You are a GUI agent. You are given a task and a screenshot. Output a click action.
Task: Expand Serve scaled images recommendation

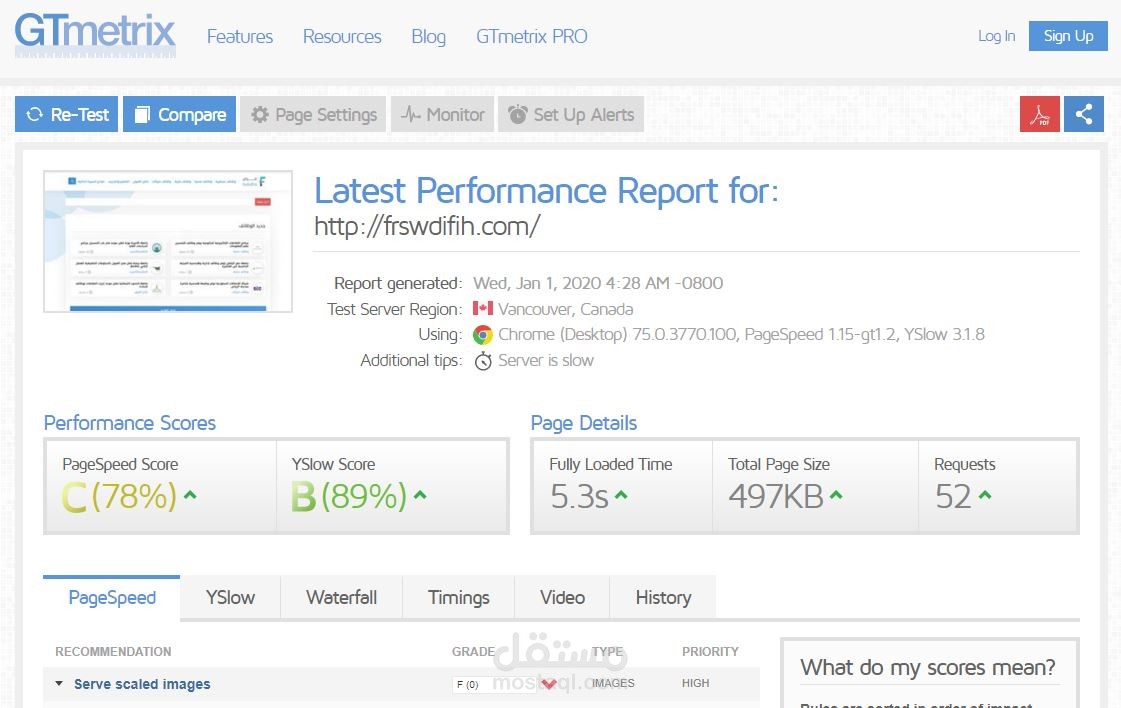[59, 684]
